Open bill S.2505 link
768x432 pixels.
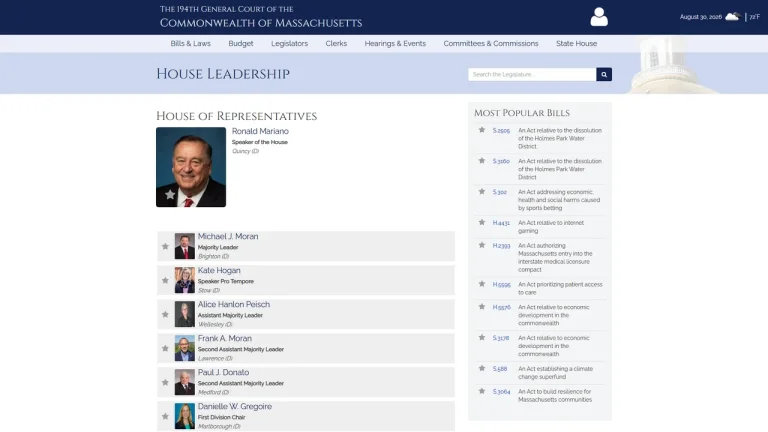[x=501, y=131]
